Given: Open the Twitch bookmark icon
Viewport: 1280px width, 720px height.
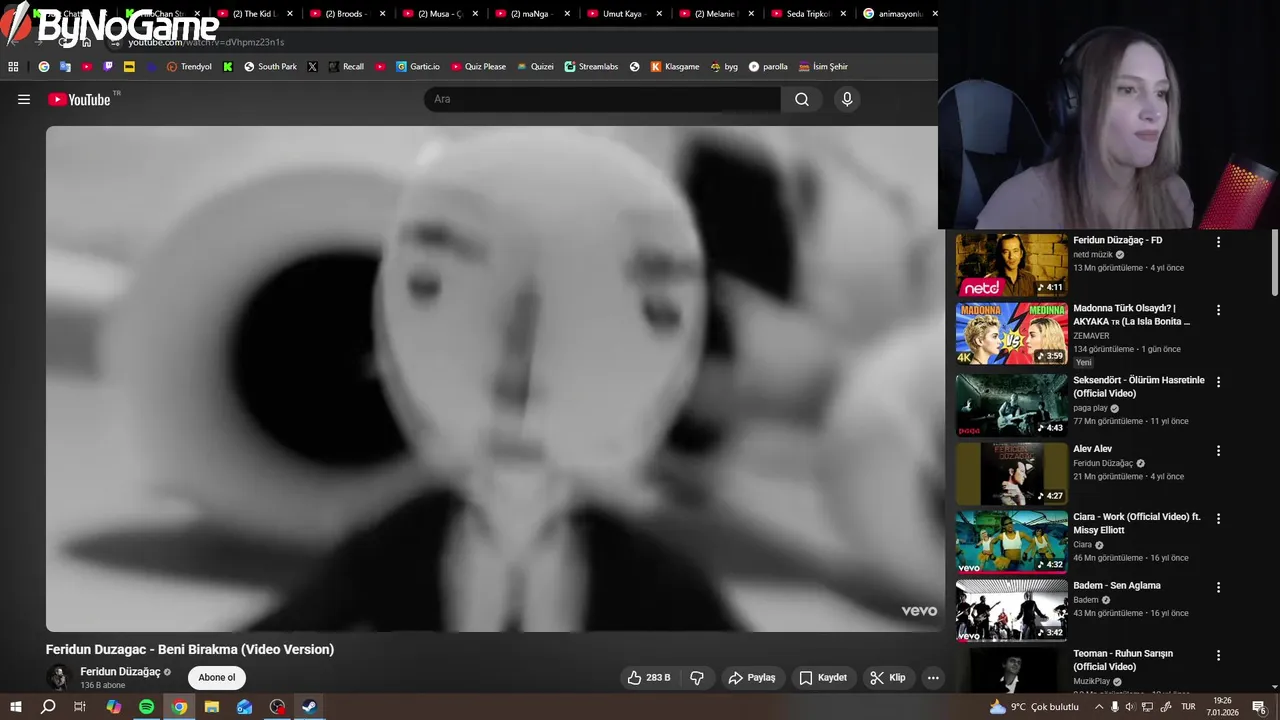Looking at the screenshot, I should click(x=108, y=67).
